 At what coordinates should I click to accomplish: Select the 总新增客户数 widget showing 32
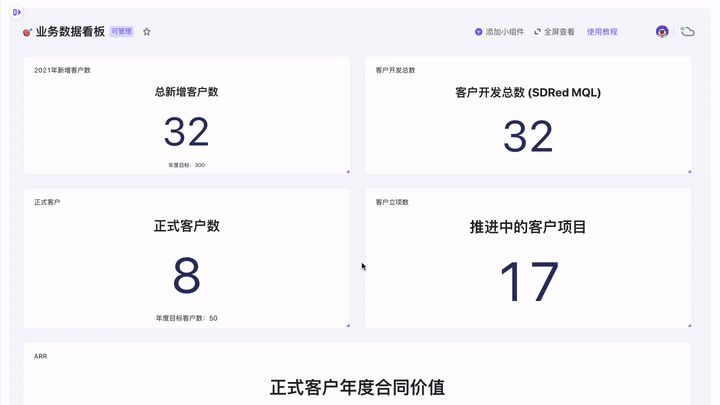[x=187, y=130]
